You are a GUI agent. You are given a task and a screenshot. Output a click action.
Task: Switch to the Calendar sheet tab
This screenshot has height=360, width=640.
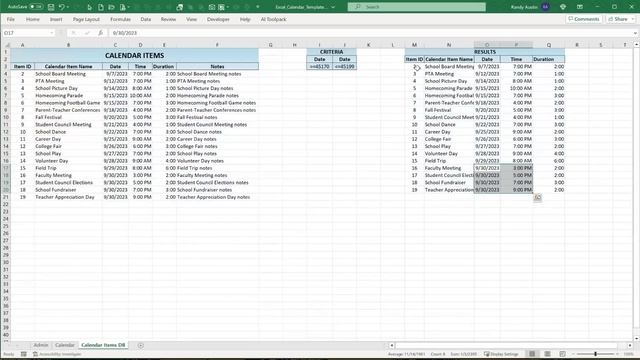[64, 345]
